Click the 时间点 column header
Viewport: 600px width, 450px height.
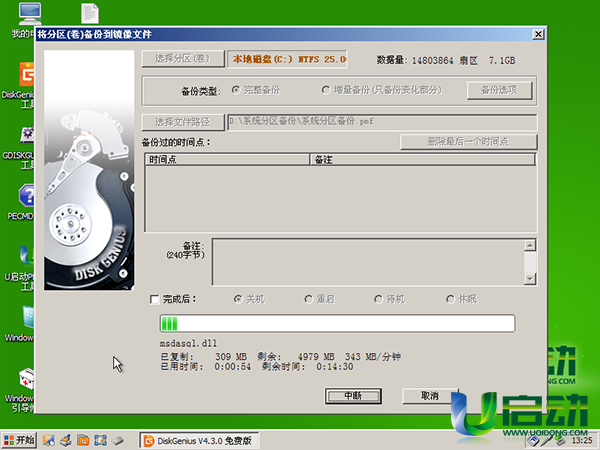pos(227,160)
